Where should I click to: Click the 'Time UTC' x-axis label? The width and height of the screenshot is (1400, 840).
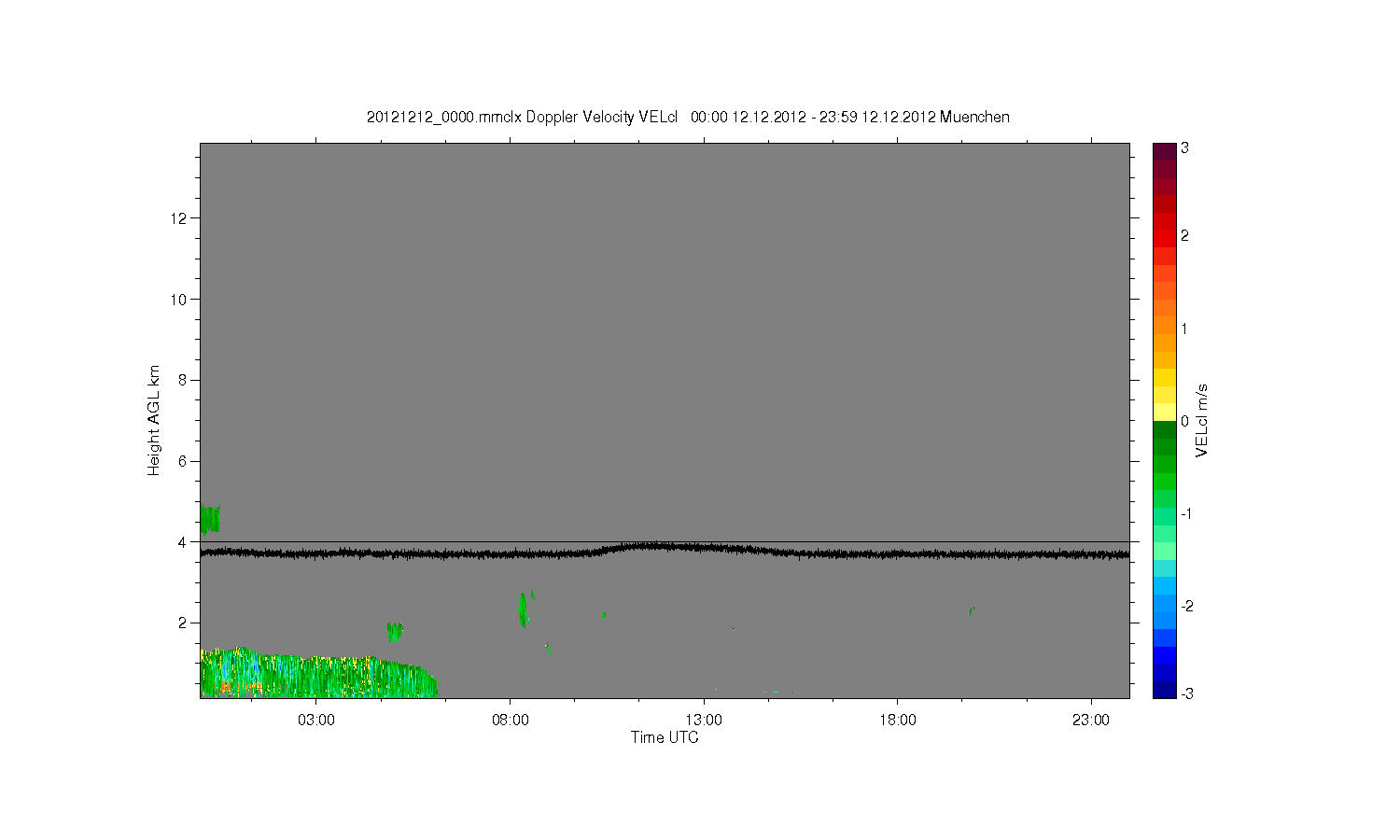pyautogui.click(x=665, y=737)
